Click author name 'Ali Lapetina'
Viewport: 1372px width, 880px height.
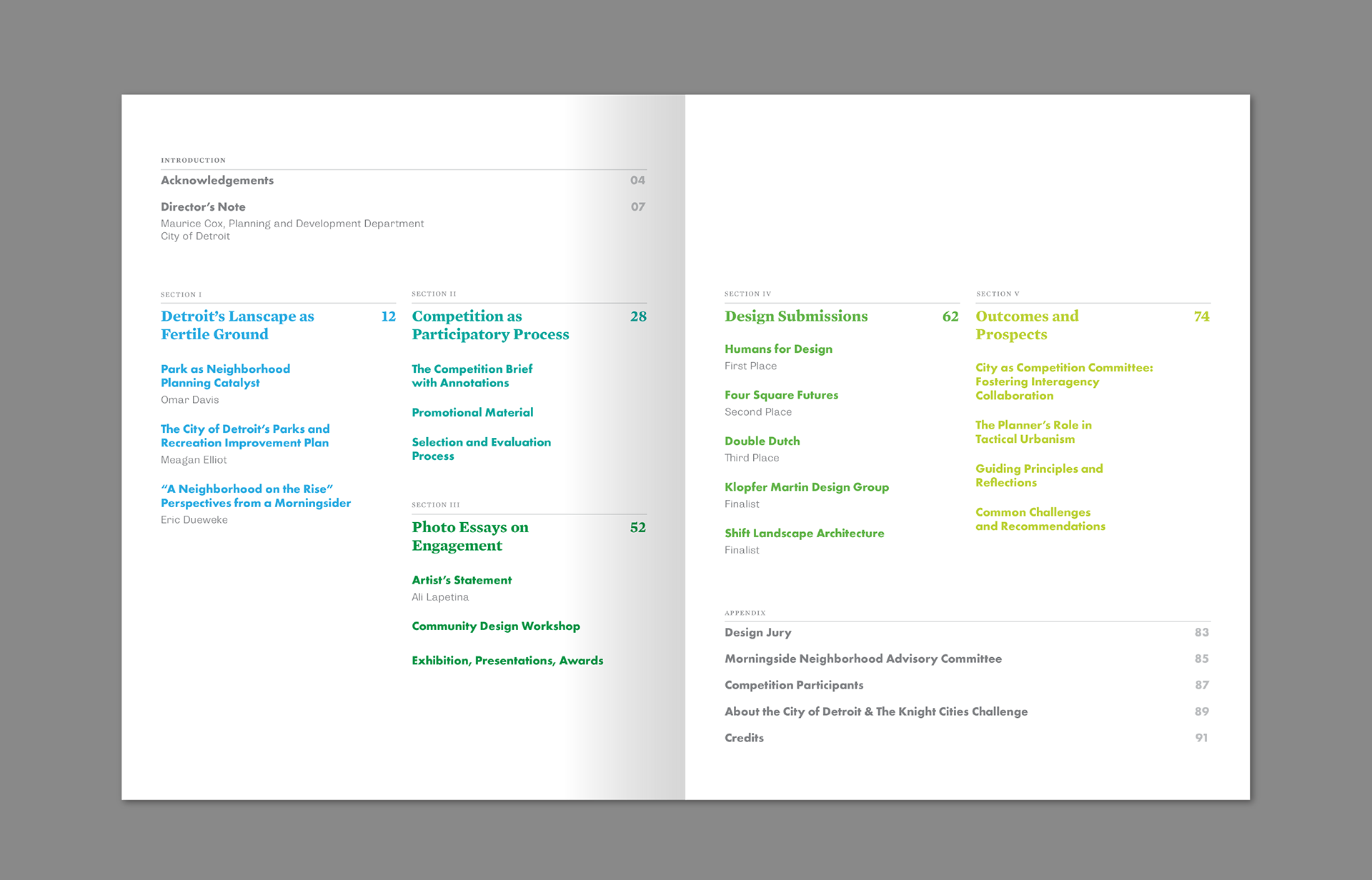(440, 597)
